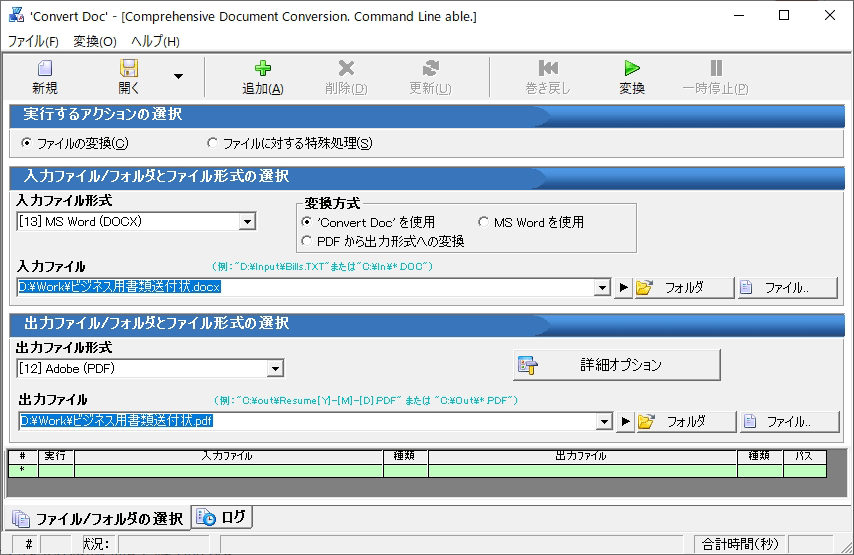
Task: Click the 新規 (New) toolbar icon
Action: point(44,69)
